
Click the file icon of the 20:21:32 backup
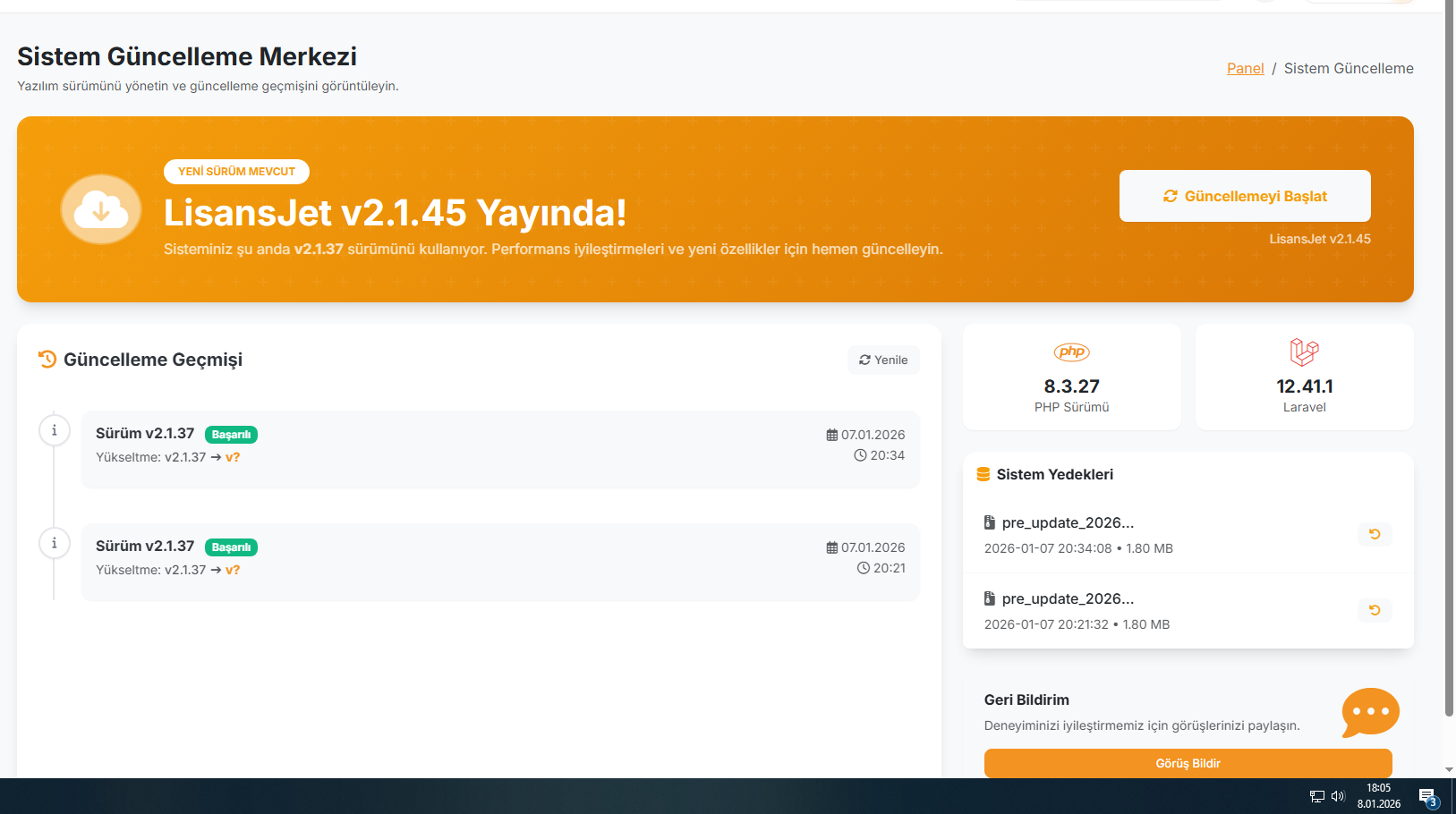pyautogui.click(x=990, y=598)
